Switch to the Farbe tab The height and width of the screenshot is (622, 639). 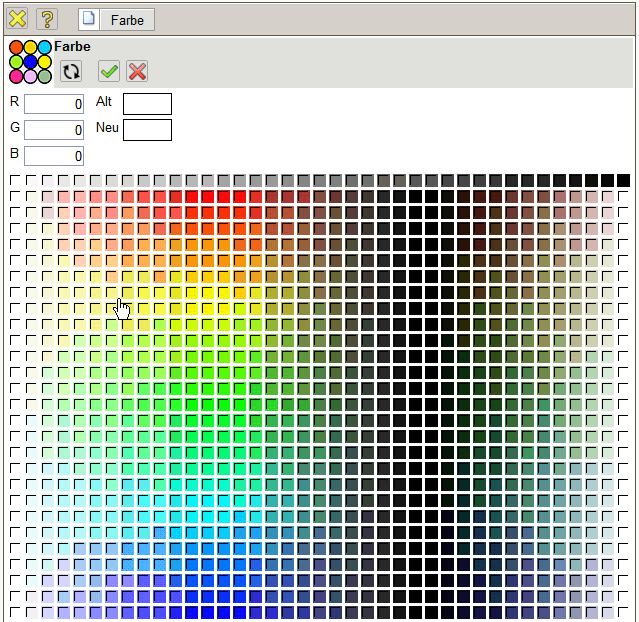(127, 20)
